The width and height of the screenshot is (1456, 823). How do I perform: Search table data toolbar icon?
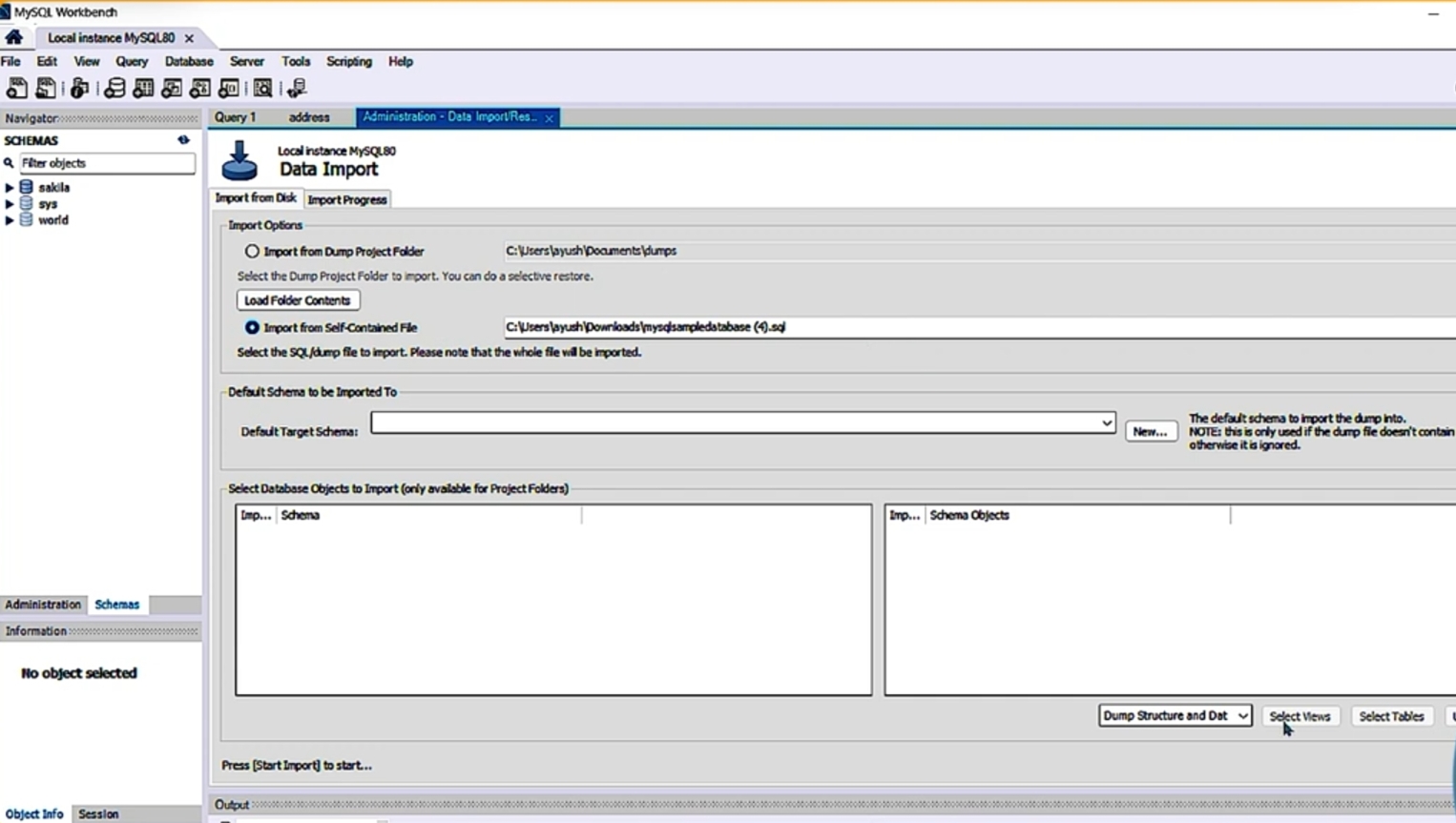pyautogui.click(x=262, y=89)
